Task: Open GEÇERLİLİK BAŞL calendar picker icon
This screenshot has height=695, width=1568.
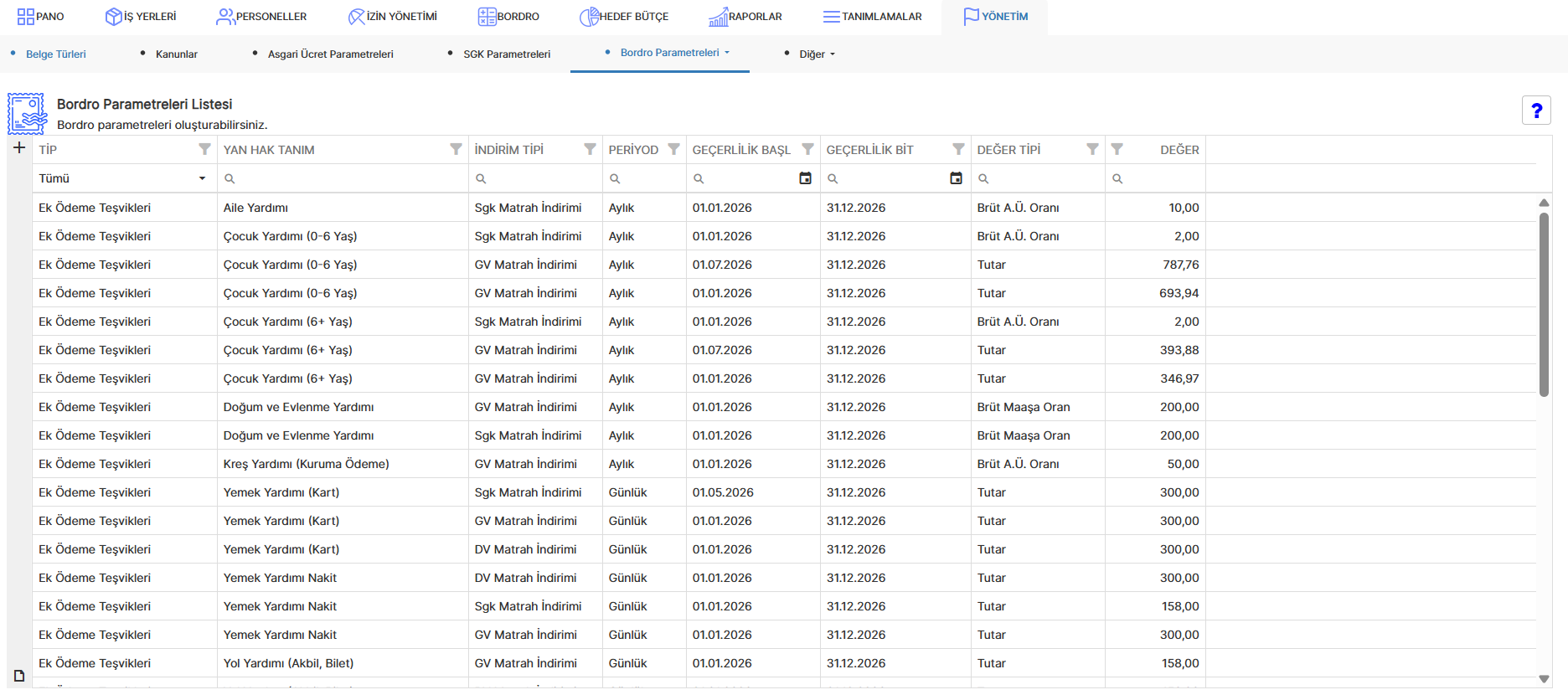Action: 805,178
